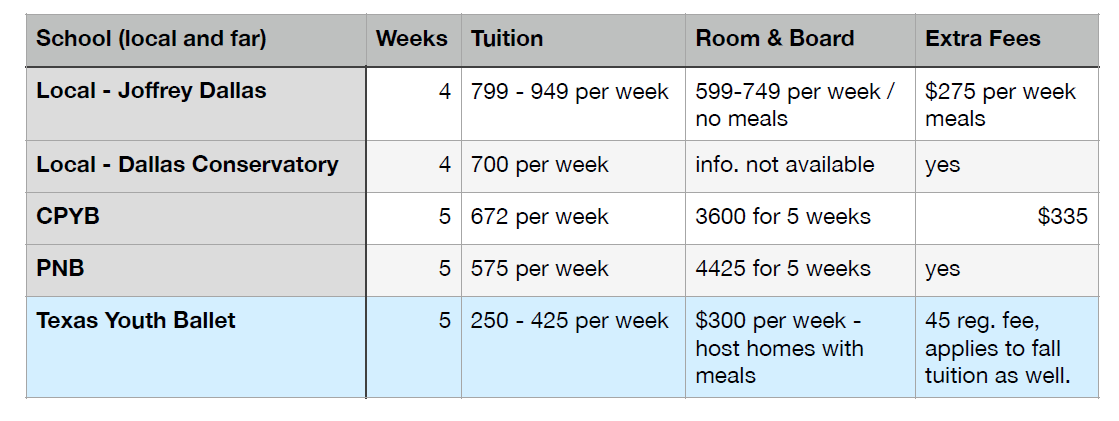Viewport: 1119px width, 421px height.
Task: Click the "$335" extra fees cell
Action: [x=1062, y=217]
